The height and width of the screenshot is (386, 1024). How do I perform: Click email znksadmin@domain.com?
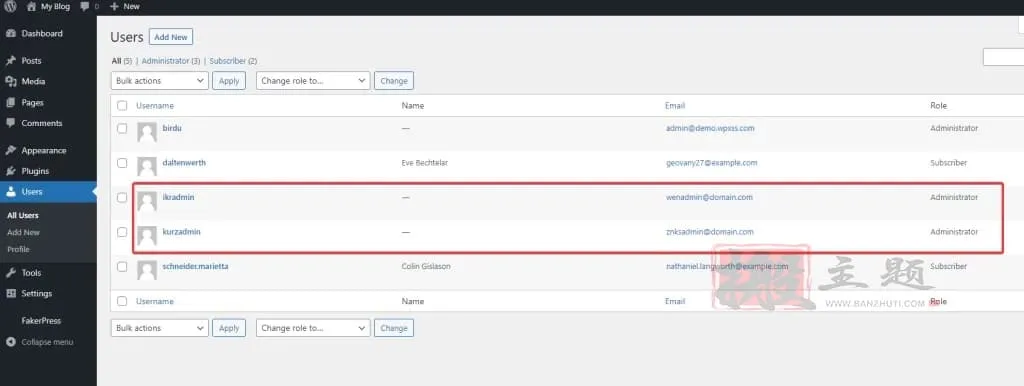tap(710, 232)
